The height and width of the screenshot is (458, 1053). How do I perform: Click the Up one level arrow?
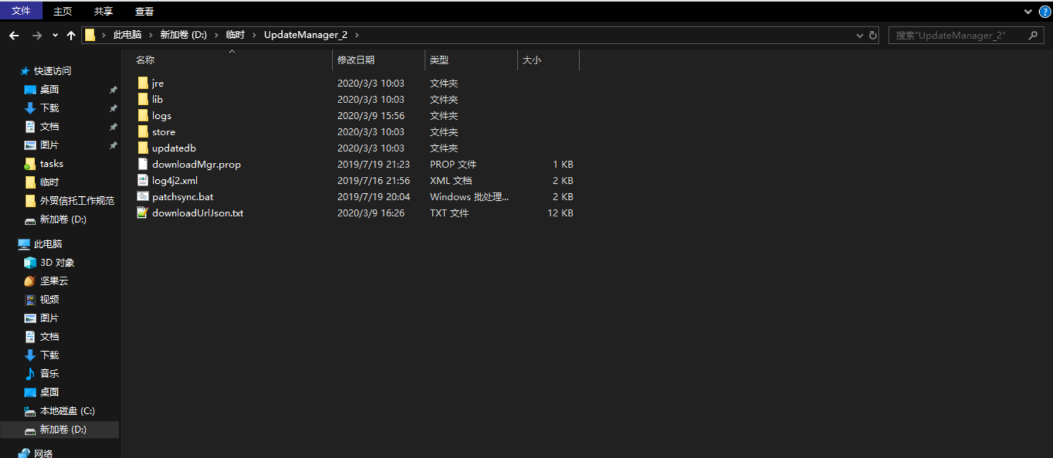pyautogui.click(x=71, y=35)
